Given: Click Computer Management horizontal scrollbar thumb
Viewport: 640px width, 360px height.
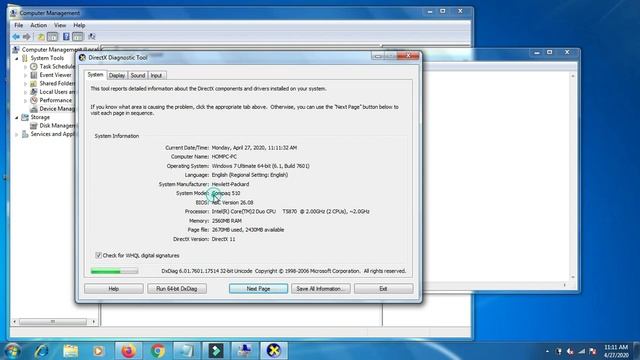Looking at the screenshot, I should pyautogui.click(x=53, y=322).
